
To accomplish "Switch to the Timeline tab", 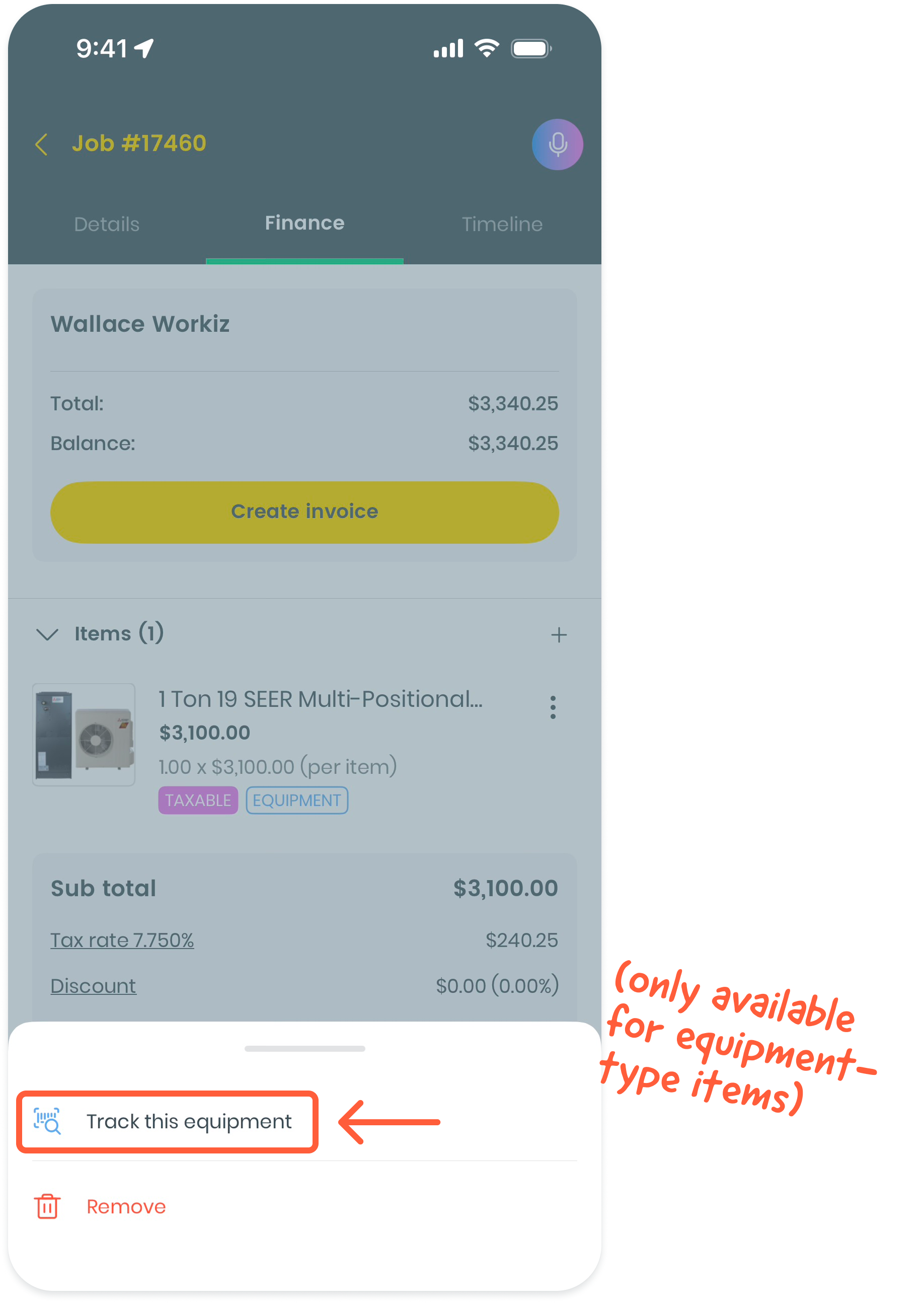I will click(502, 224).
